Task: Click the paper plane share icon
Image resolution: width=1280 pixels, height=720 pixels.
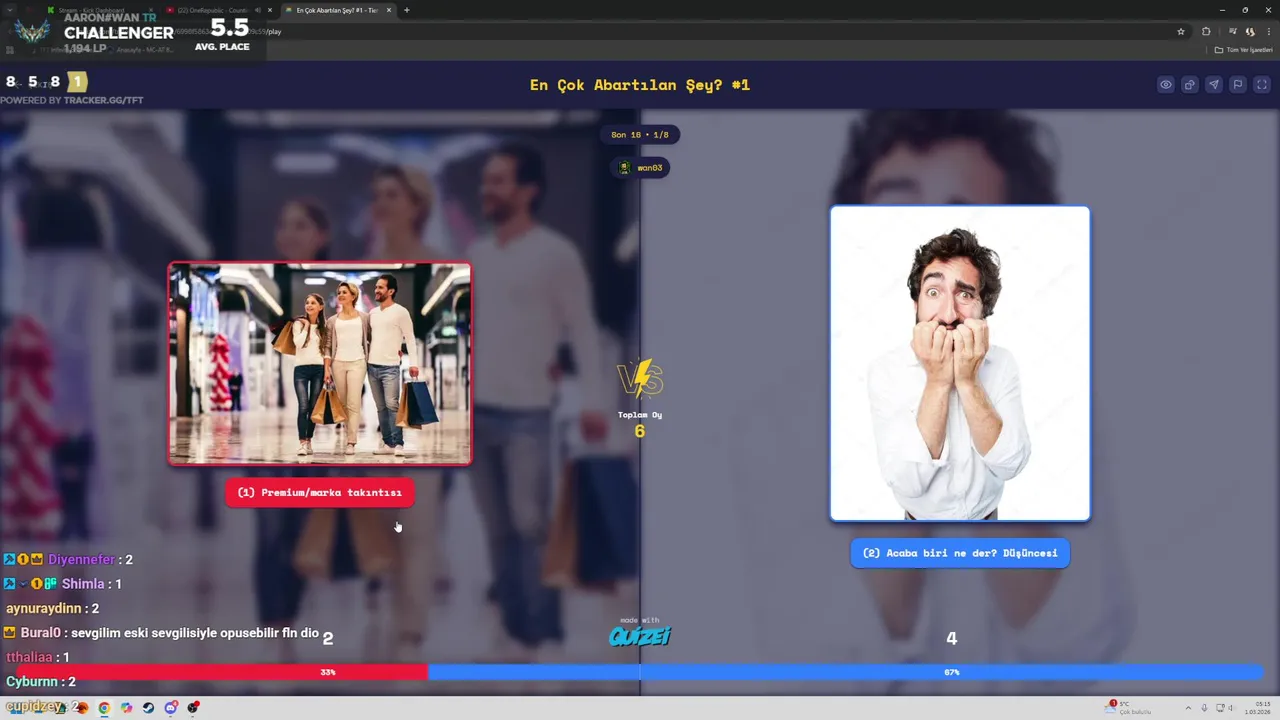Action: pyautogui.click(x=1214, y=85)
